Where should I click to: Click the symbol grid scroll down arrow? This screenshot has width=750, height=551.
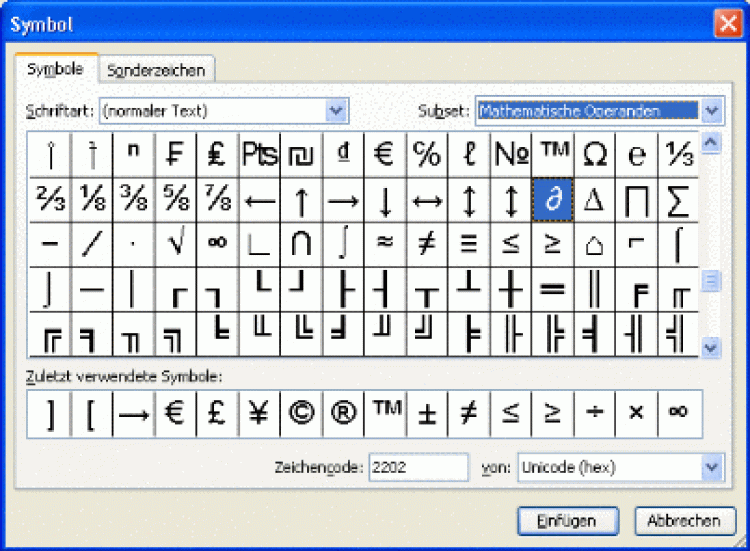tap(711, 347)
